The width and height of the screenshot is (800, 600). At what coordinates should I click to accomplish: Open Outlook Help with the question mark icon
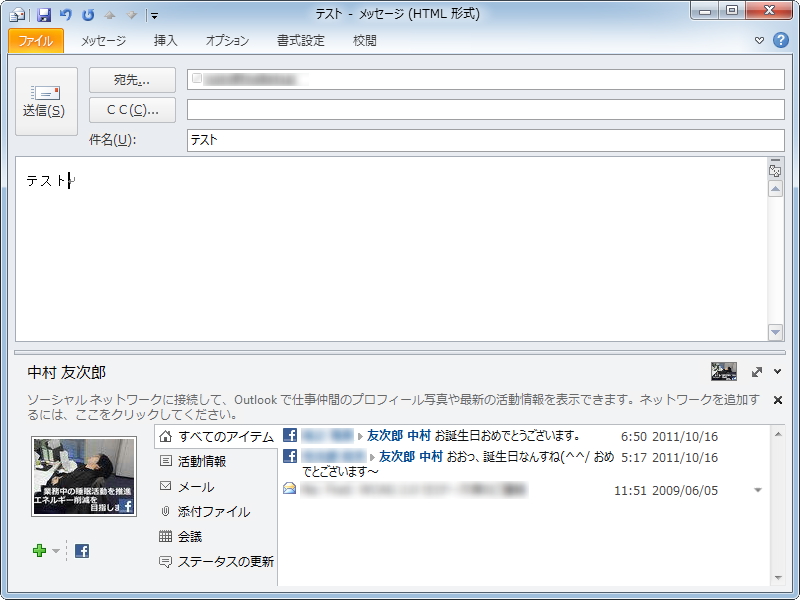click(x=782, y=41)
